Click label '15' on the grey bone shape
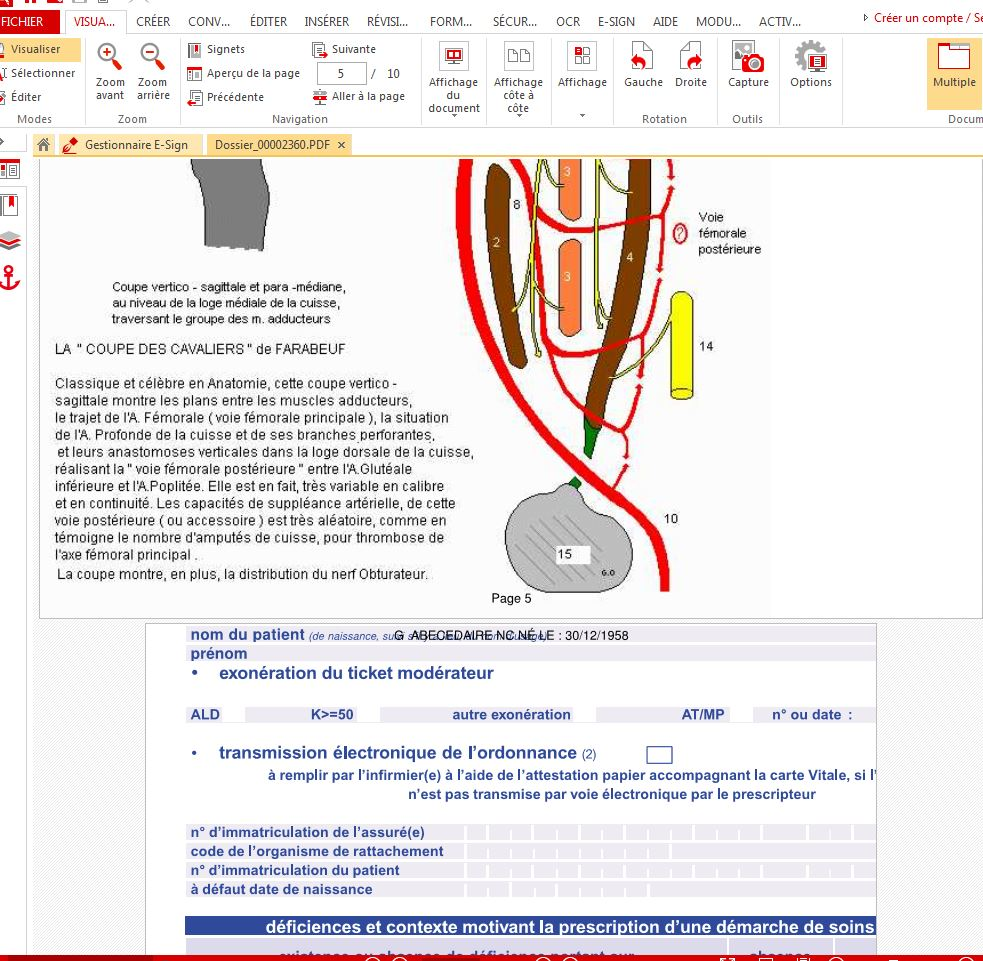 pos(565,554)
